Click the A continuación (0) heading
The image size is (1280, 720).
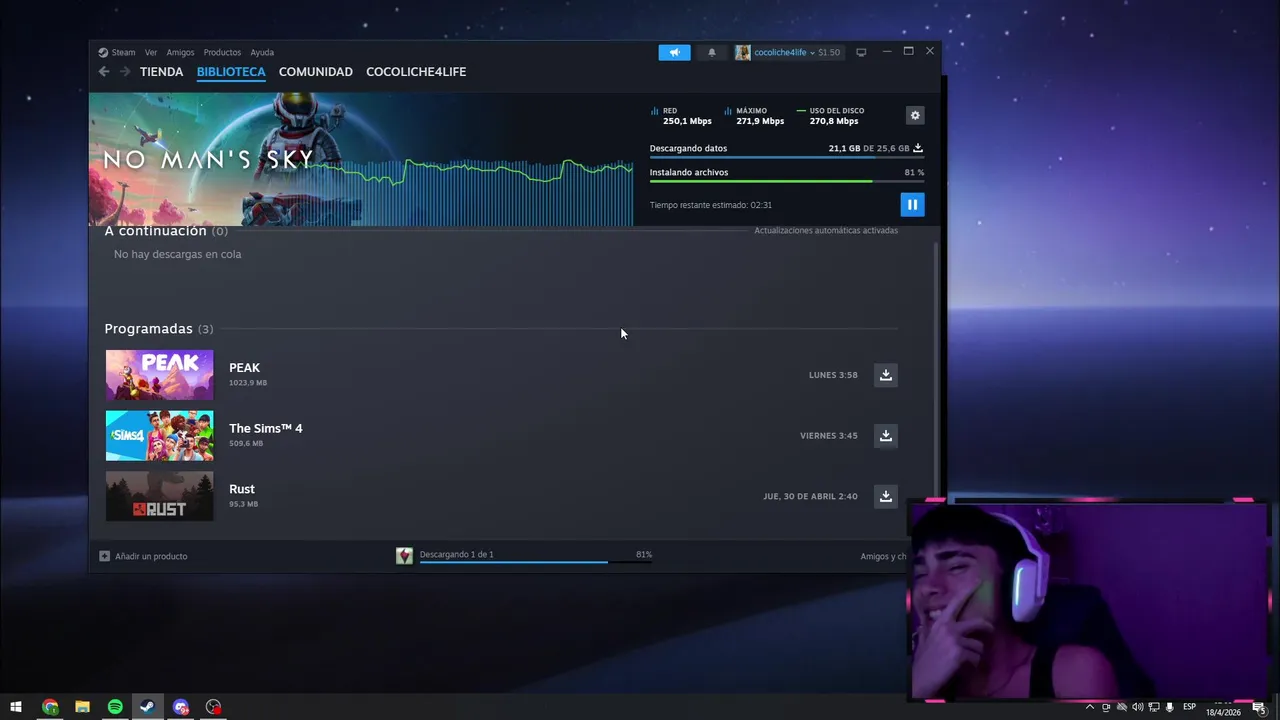(x=166, y=231)
